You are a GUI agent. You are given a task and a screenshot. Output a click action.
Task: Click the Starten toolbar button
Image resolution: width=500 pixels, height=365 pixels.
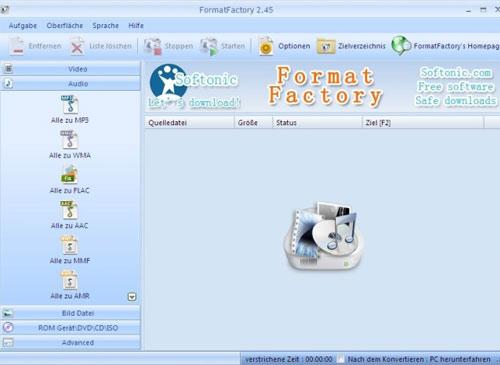click(223, 46)
